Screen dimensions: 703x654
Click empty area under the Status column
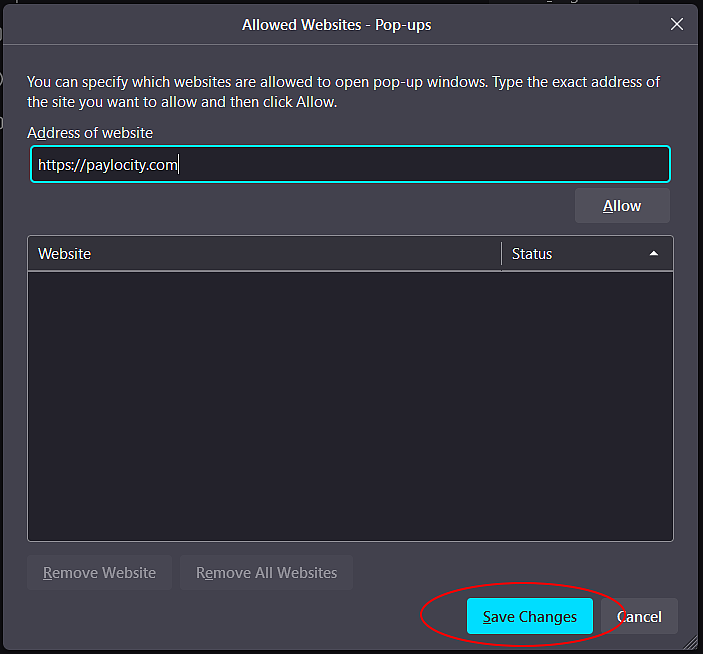click(x=586, y=400)
